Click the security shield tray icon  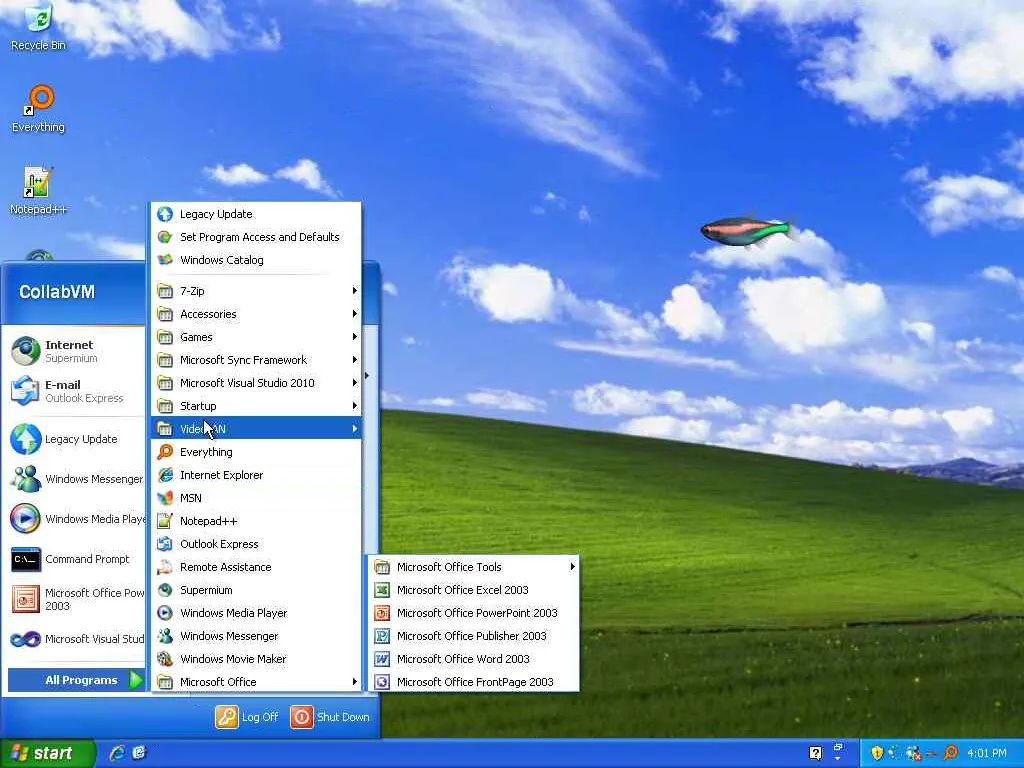point(877,753)
